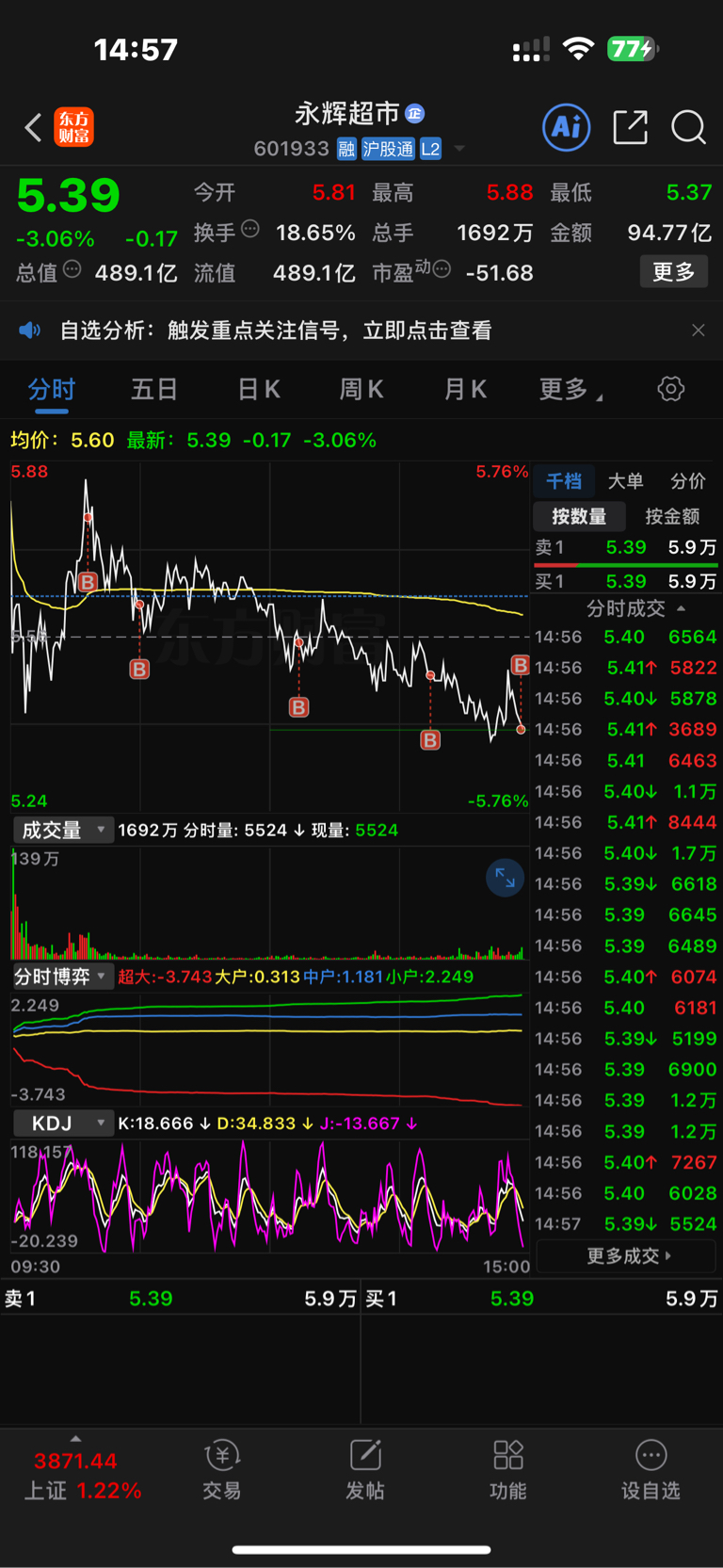Image resolution: width=723 pixels, height=1568 pixels.
Task: Tap the back arrow icon
Action: coord(33,127)
